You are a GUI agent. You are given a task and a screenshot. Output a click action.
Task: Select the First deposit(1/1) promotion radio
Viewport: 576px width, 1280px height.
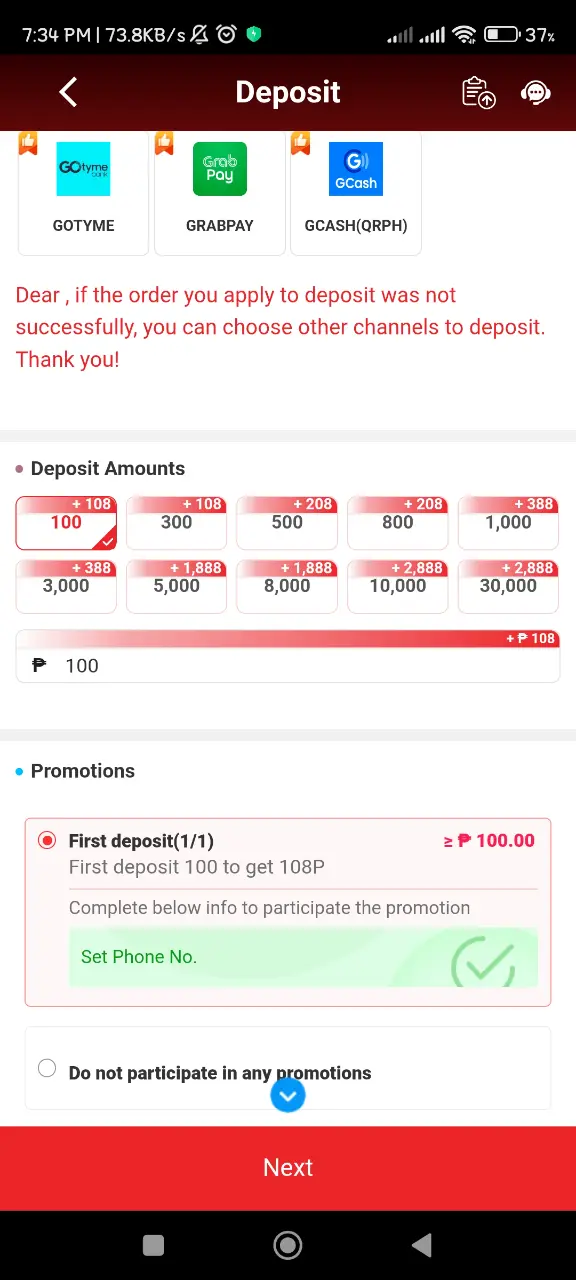(47, 840)
